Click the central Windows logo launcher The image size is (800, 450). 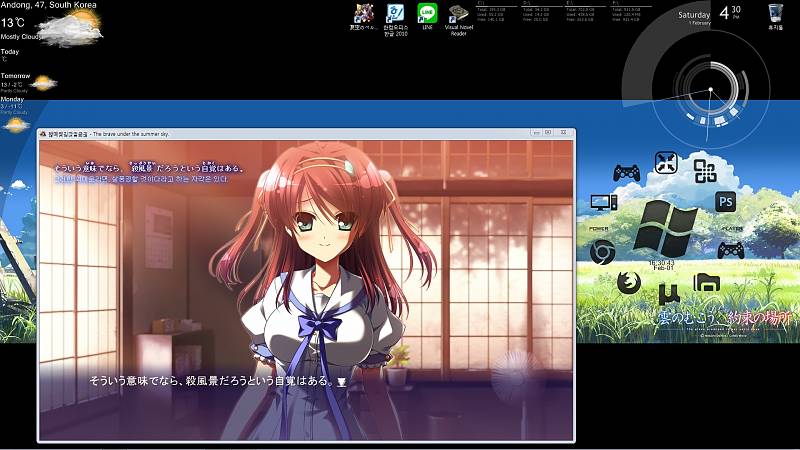click(665, 227)
